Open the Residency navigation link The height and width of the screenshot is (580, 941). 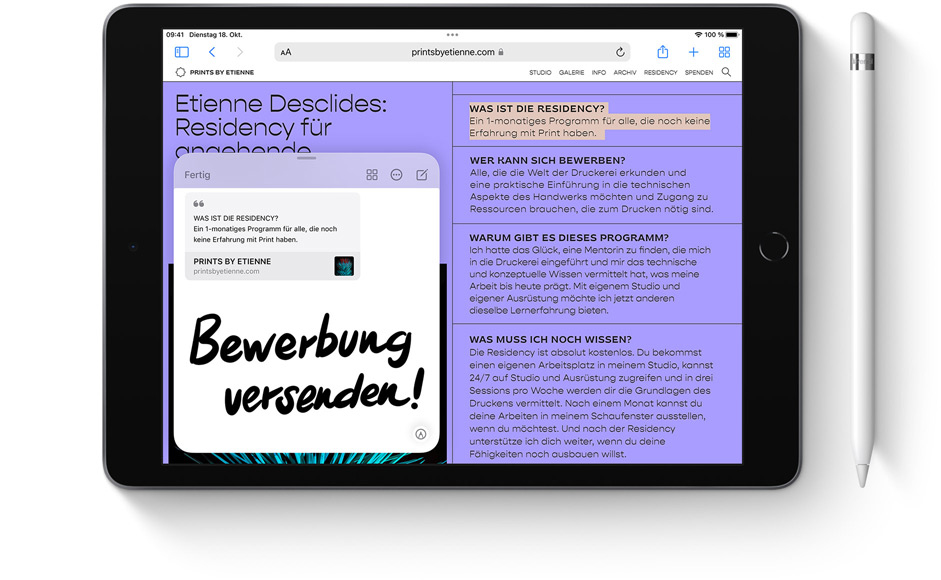pos(660,73)
